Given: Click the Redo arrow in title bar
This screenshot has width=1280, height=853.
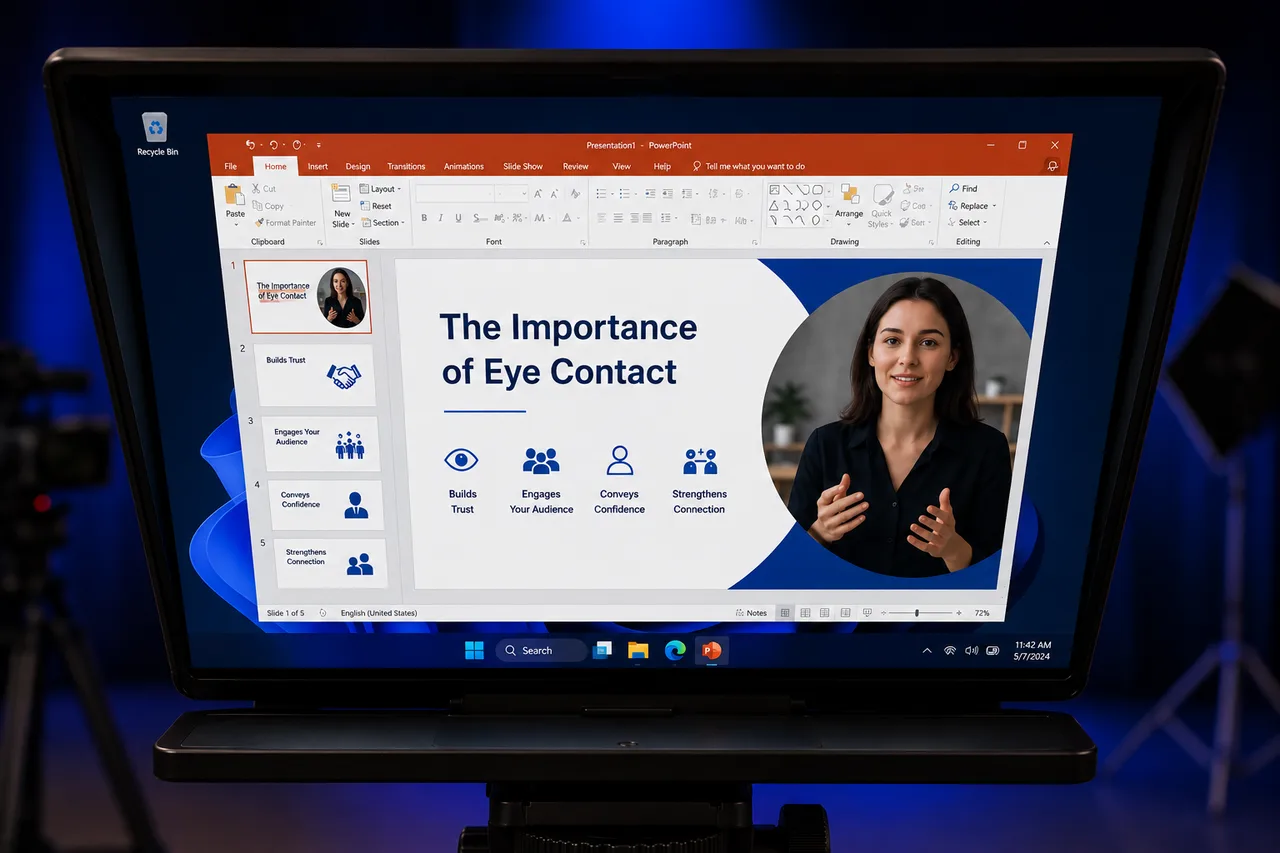Looking at the screenshot, I should pyautogui.click(x=273, y=145).
